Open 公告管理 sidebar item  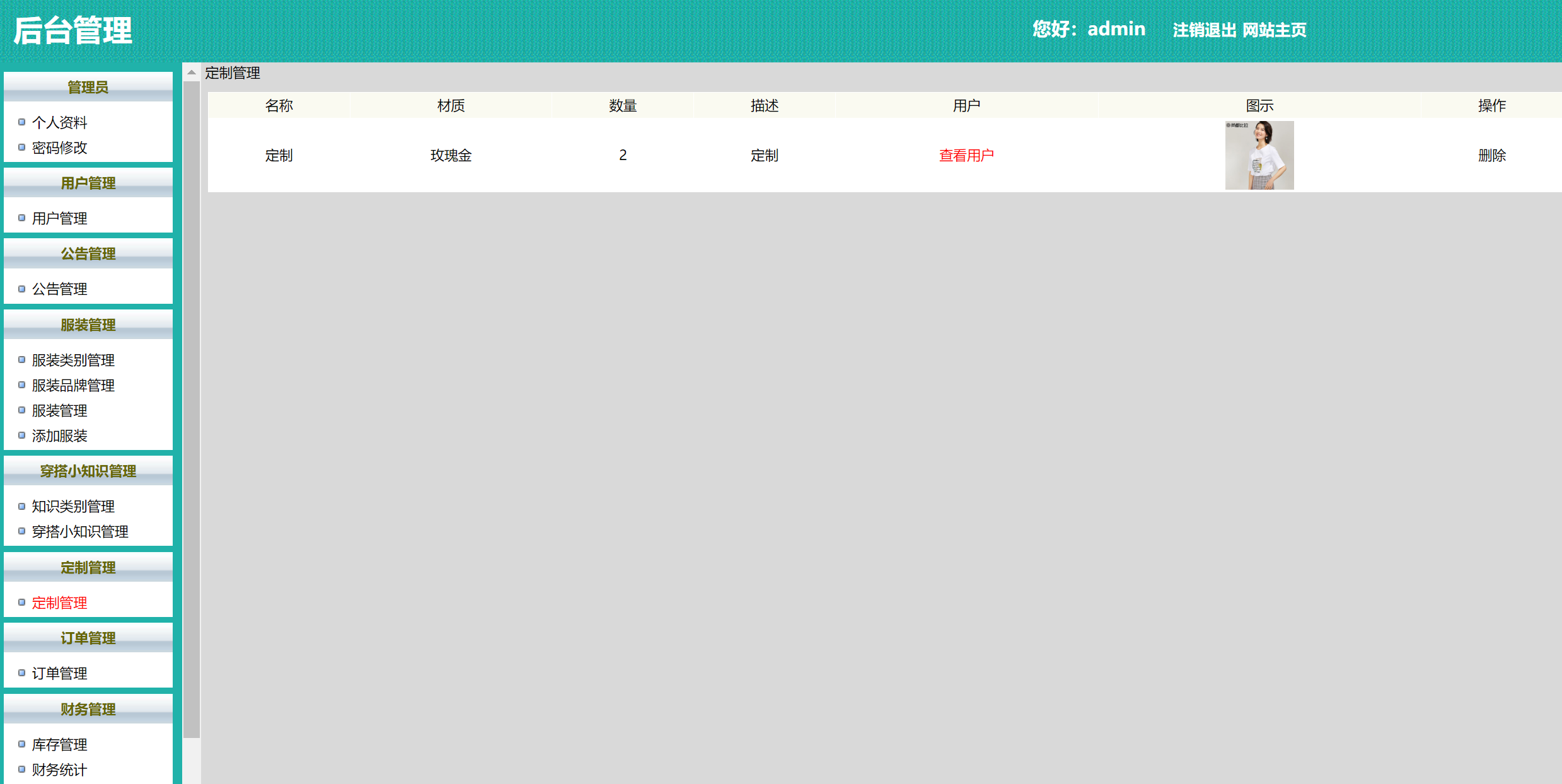tap(60, 289)
